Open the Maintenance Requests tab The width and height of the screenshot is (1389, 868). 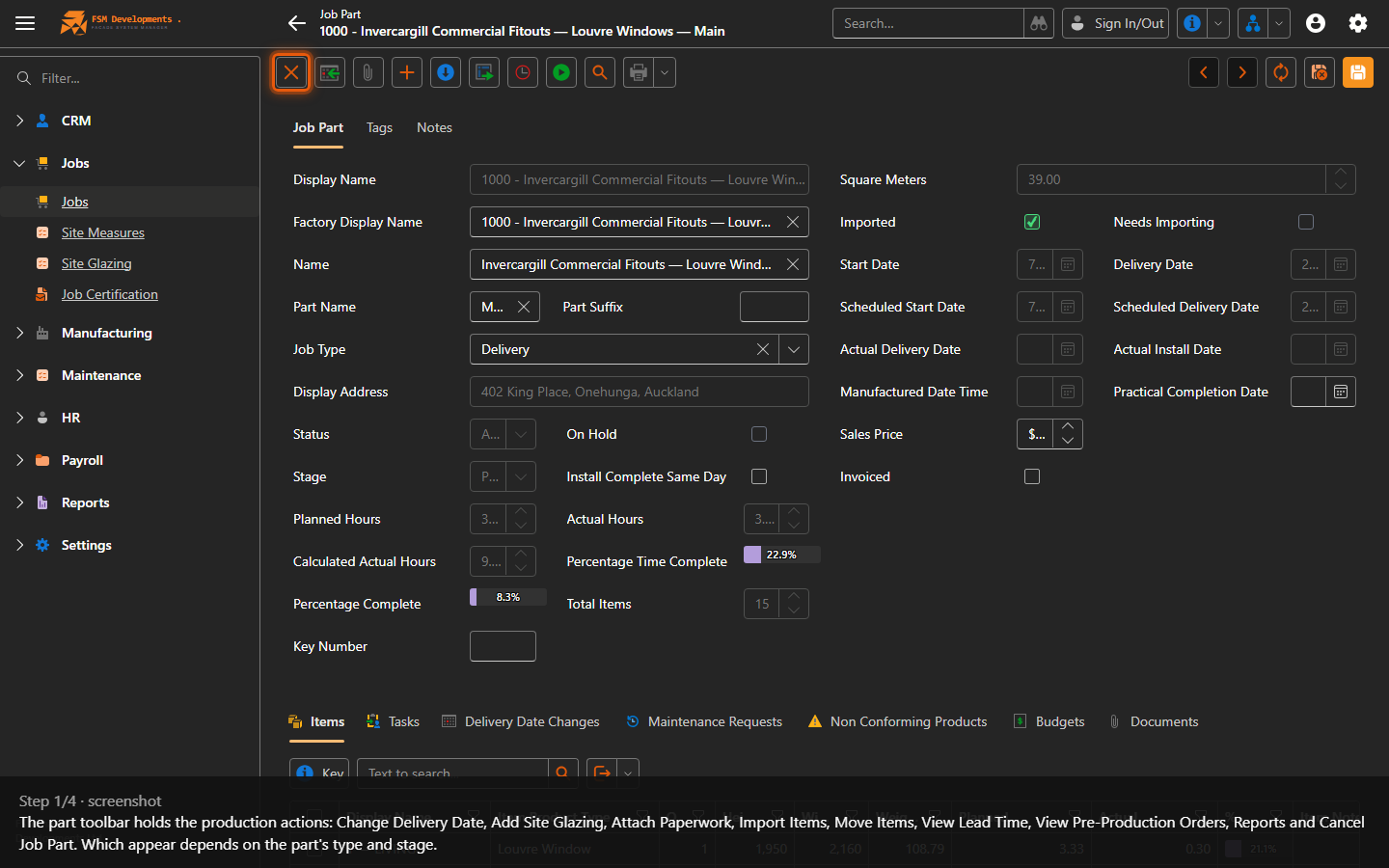704,721
